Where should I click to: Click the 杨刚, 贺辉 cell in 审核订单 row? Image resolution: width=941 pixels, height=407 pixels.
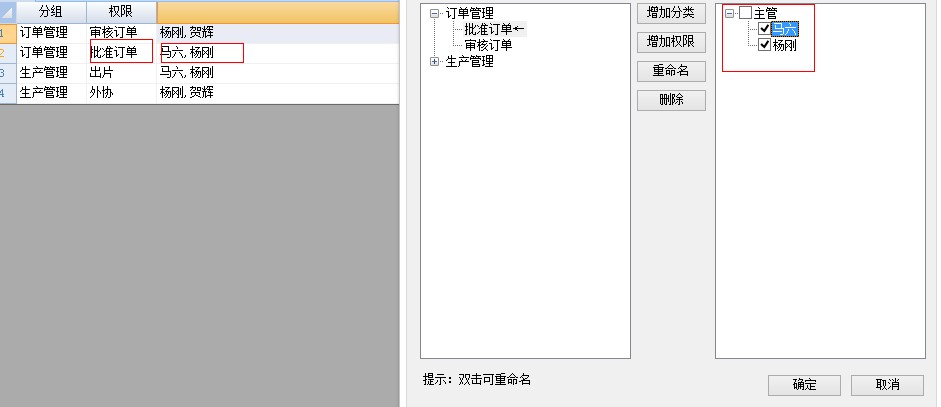[x=278, y=32]
